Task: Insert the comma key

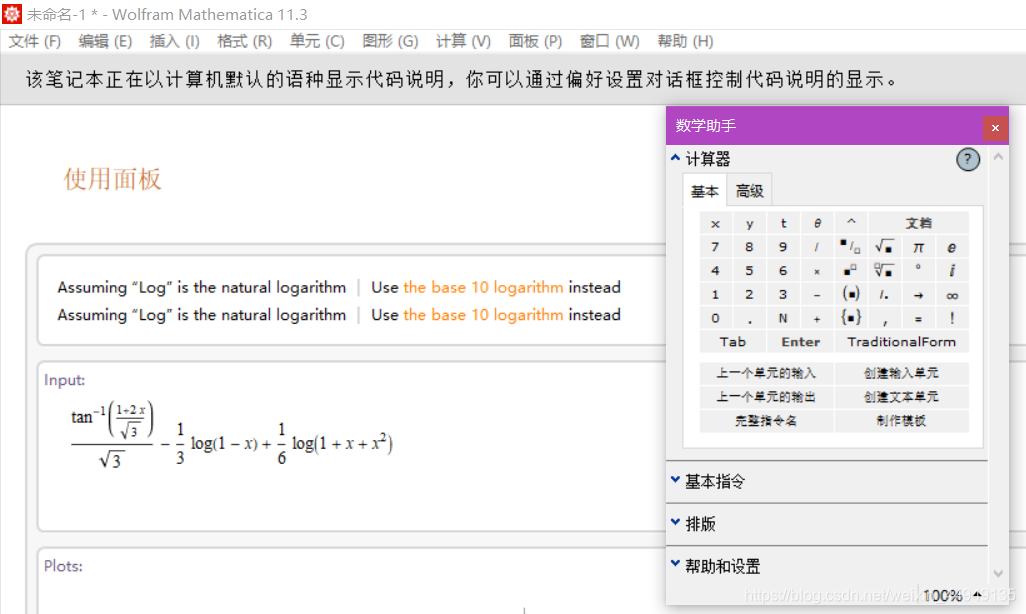Action: point(884,318)
